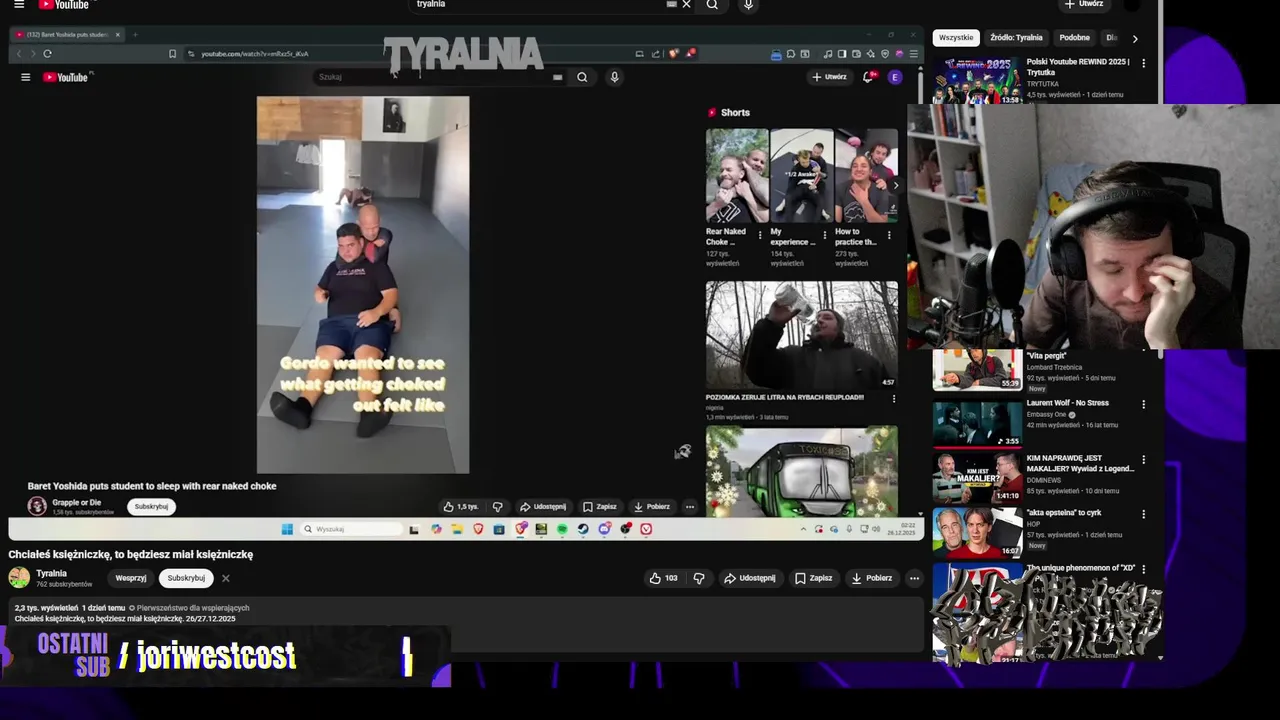This screenshot has height=720, width=1280.
Task: Dismiss the subscribe prompt X next to Subskrybuj
Action: coord(226,578)
